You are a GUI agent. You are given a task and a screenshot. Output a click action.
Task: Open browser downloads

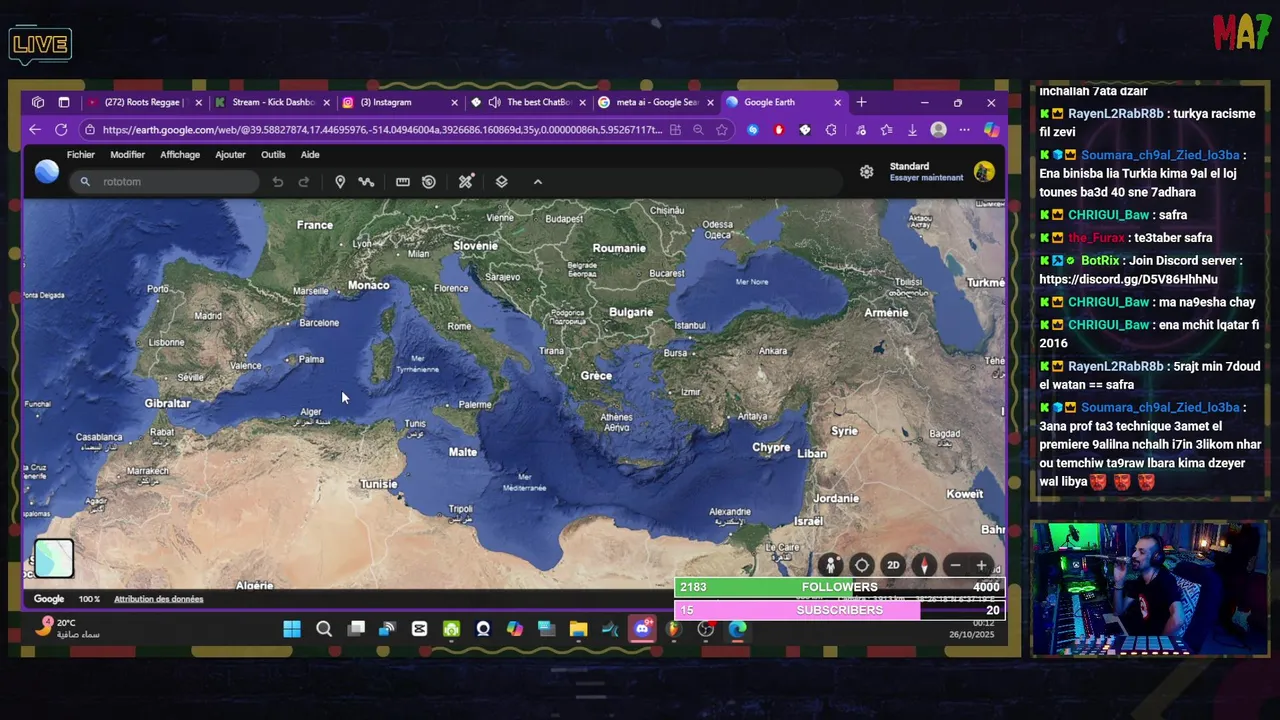(912, 130)
